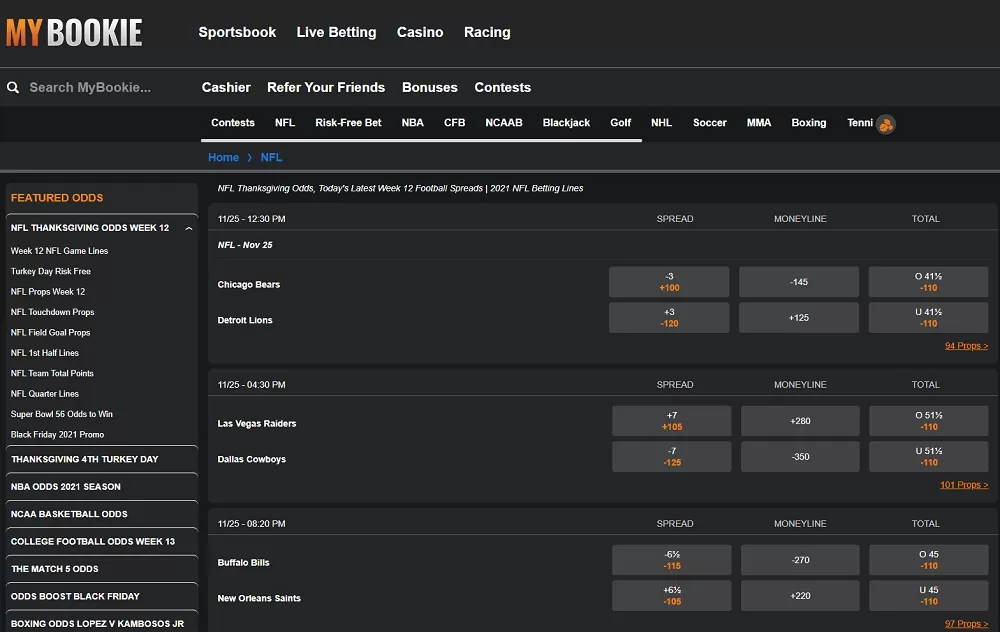Click the MyBookie logo
The width and height of the screenshot is (1000, 632).
pos(74,33)
